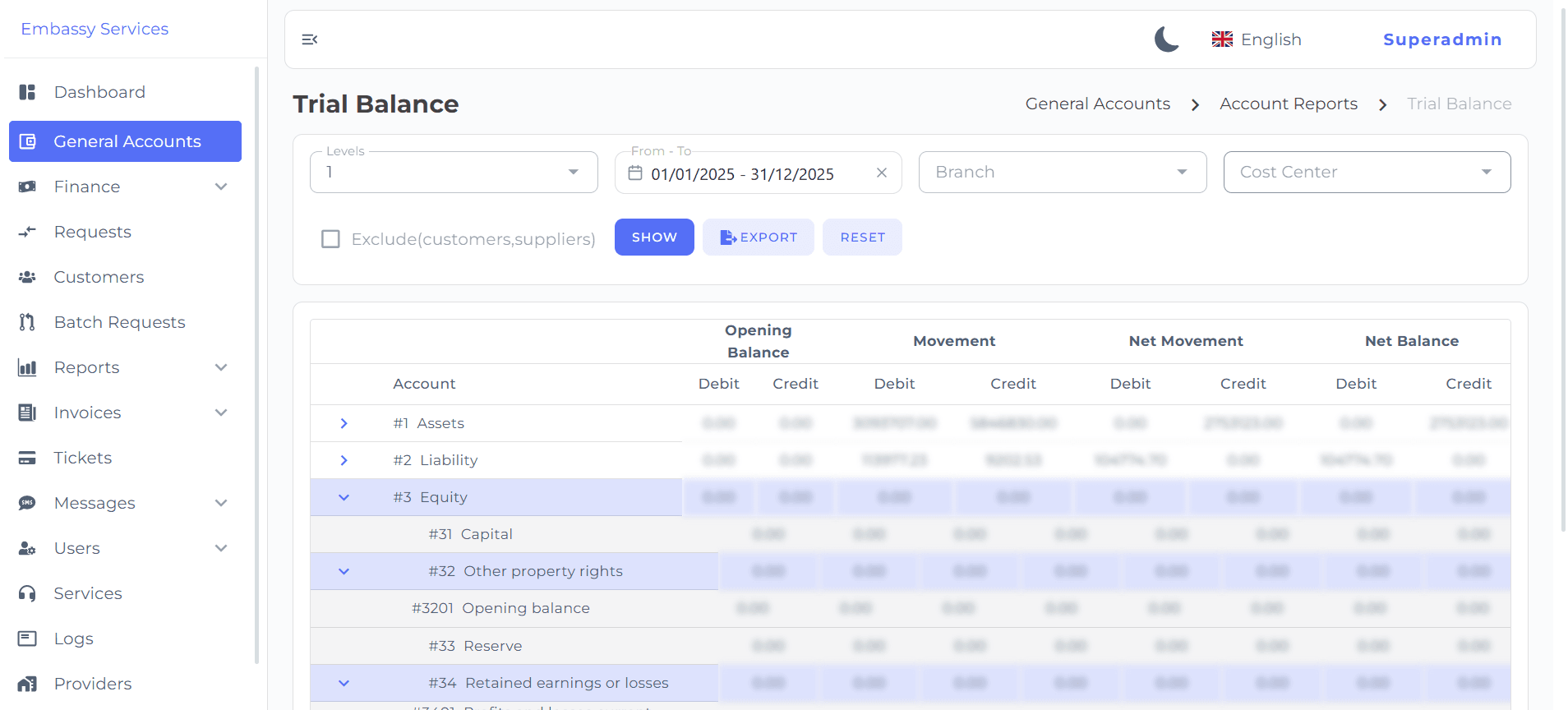This screenshot has width=1568, height=710.
Task: Open the Branch dropdown
Action: tap(1063, 172)
